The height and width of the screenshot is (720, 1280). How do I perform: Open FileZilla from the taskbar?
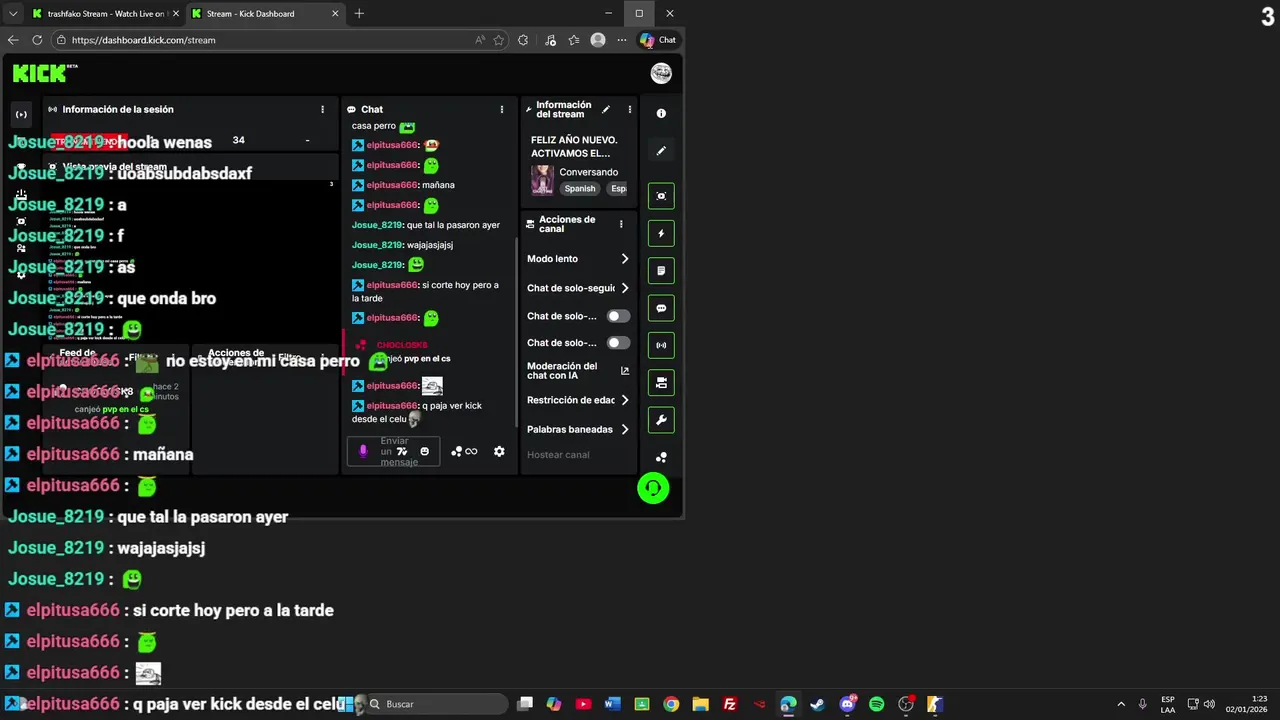click(730, 704)
